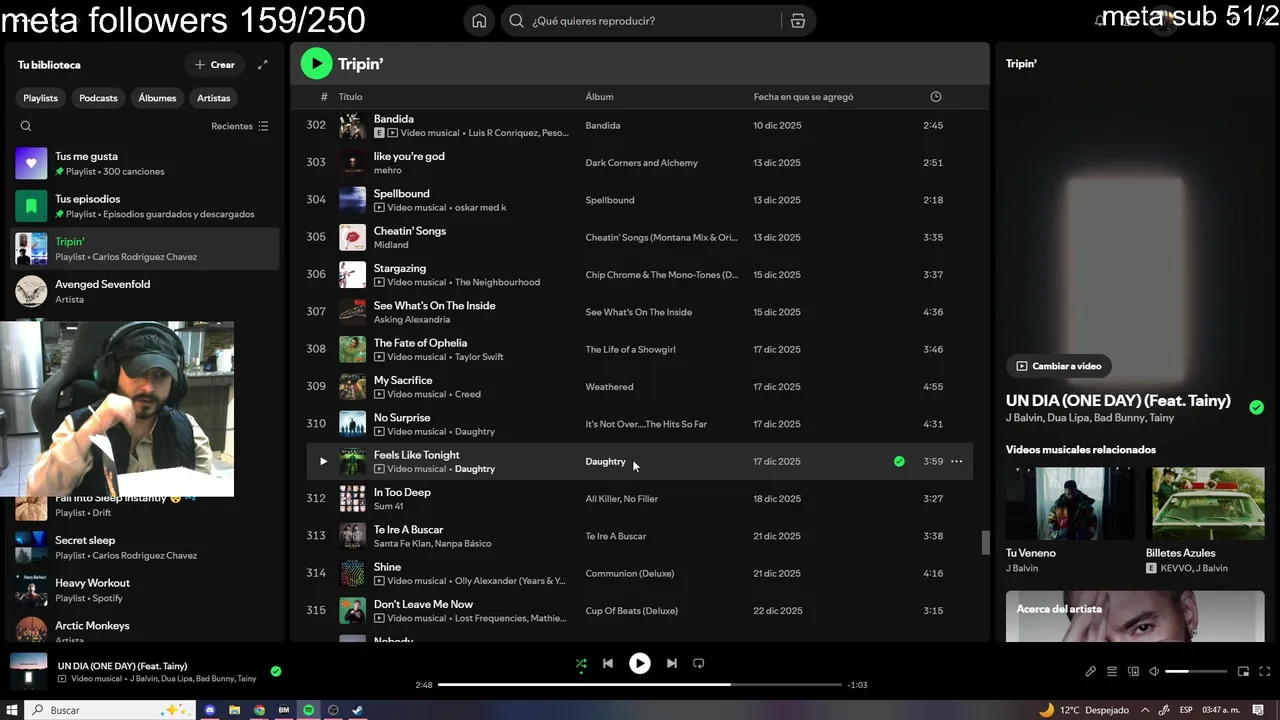Click the duration clock column icon
The image size is (1280, 720).
(936, 97)
